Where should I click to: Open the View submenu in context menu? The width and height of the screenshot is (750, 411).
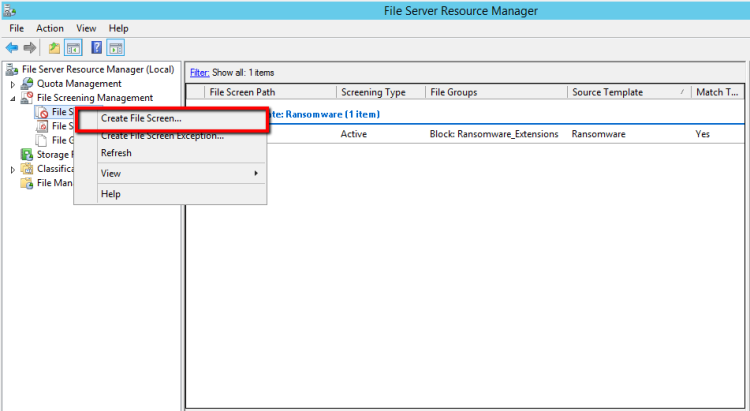[111, 173]
